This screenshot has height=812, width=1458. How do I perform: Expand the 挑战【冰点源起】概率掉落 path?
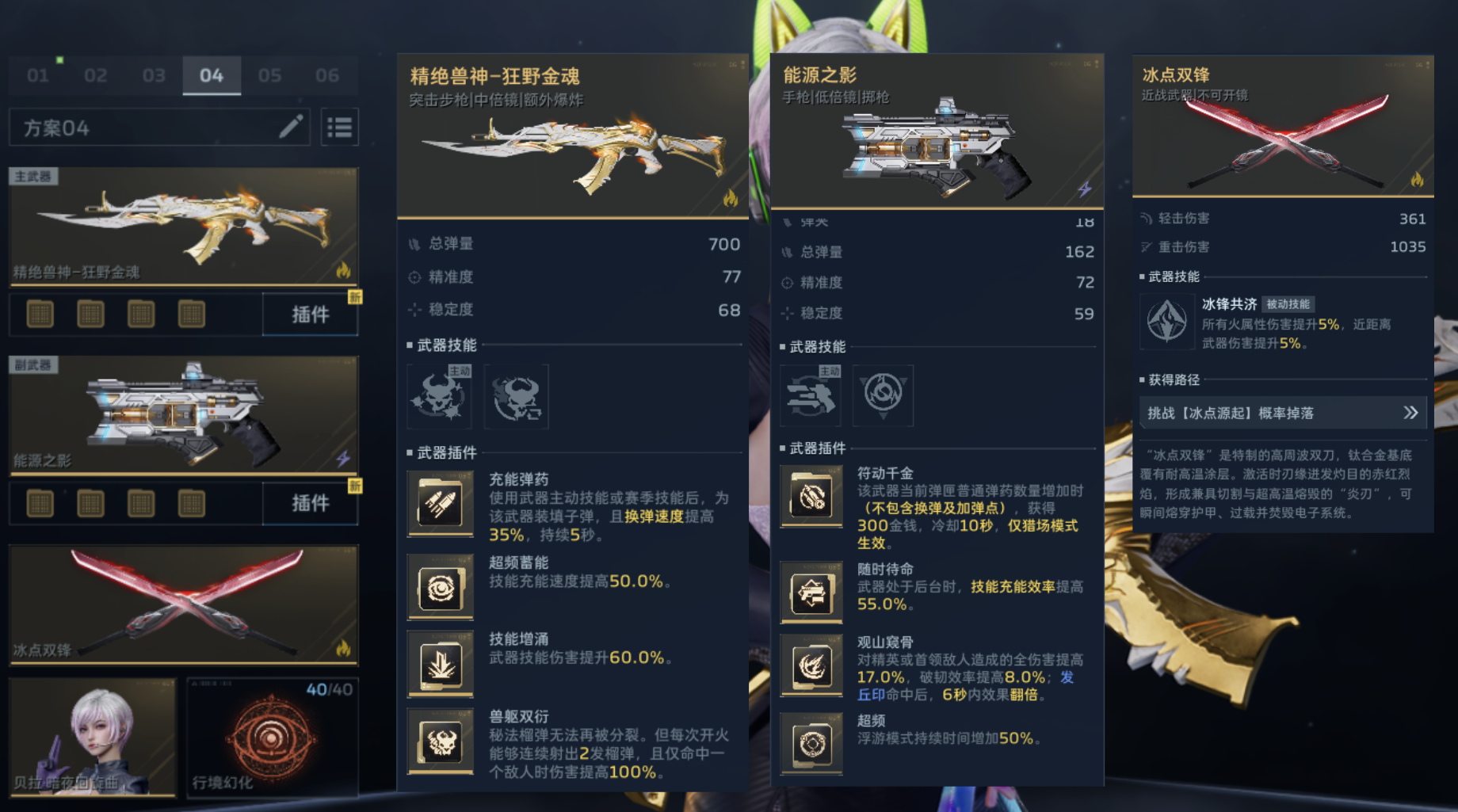coord(1283,413)
